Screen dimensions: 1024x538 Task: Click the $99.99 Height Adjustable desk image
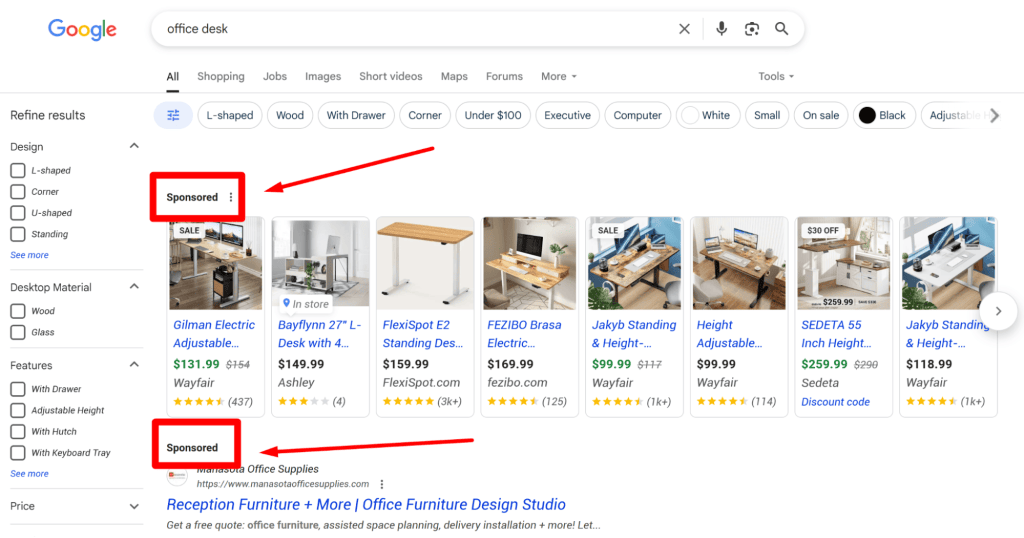(739, 264)
